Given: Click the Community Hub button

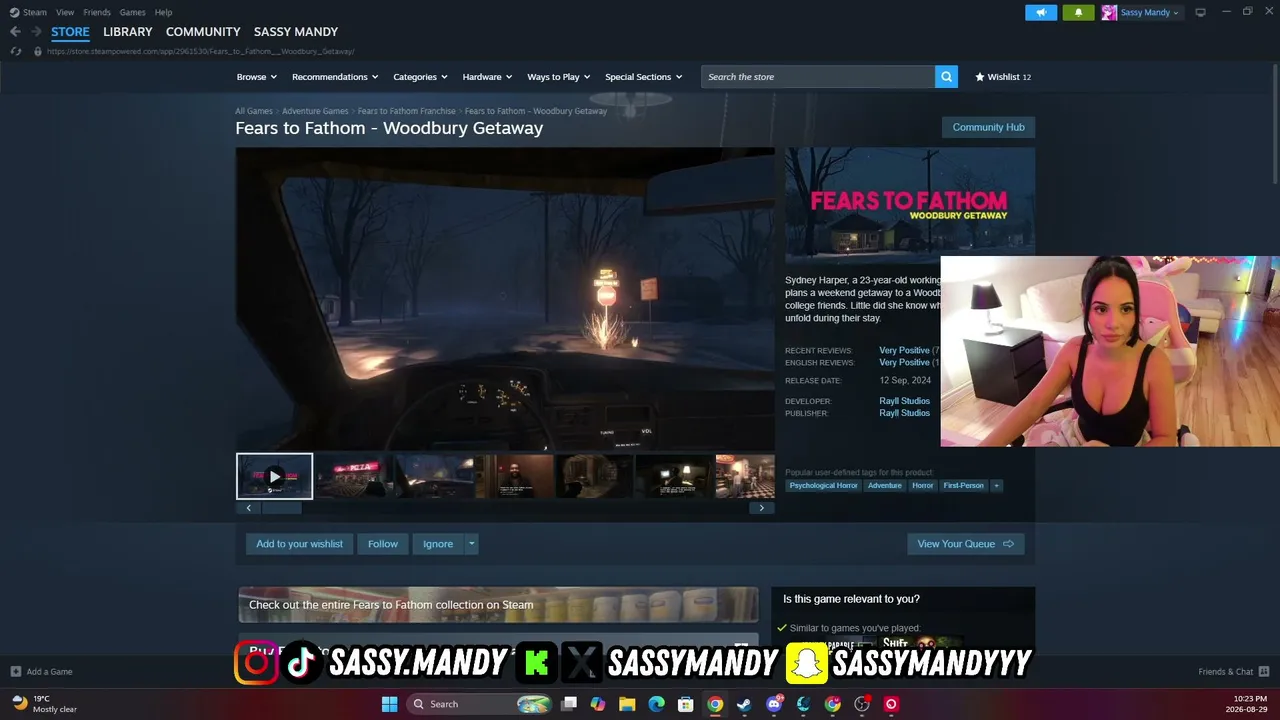Looking at the screenshot, I should point(988,127).
